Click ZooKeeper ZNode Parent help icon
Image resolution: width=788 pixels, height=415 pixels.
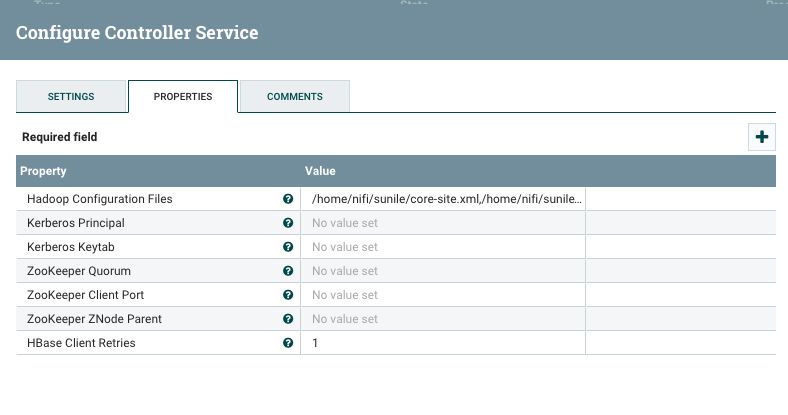[x=288, y=319]
